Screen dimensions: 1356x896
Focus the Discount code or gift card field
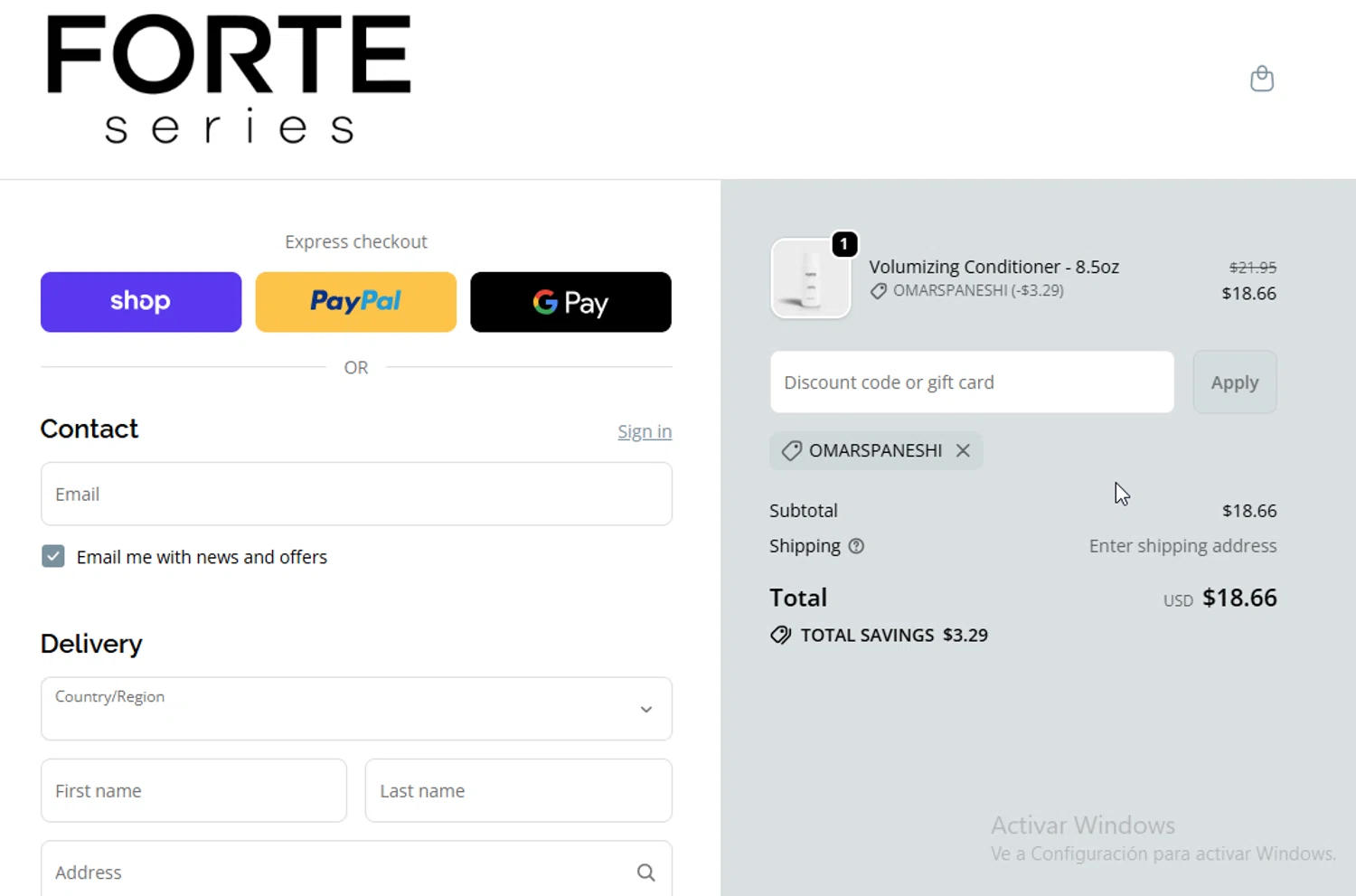(972, 382)
